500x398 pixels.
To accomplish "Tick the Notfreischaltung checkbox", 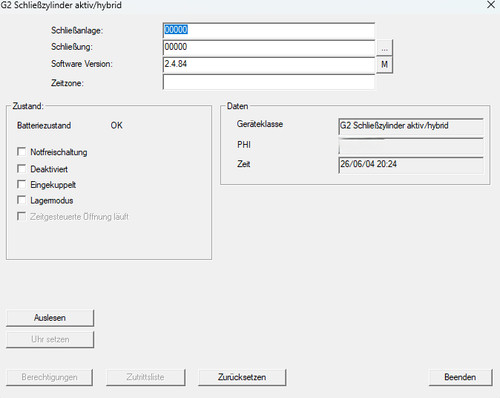I will coord(21,152).
